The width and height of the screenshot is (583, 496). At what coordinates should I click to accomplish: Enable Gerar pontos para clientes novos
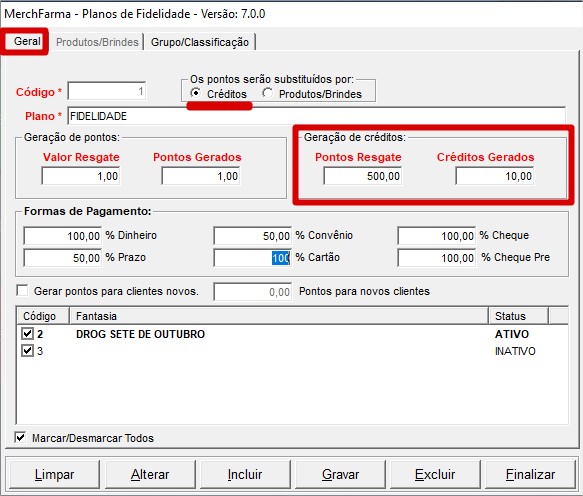click(22, 290)
